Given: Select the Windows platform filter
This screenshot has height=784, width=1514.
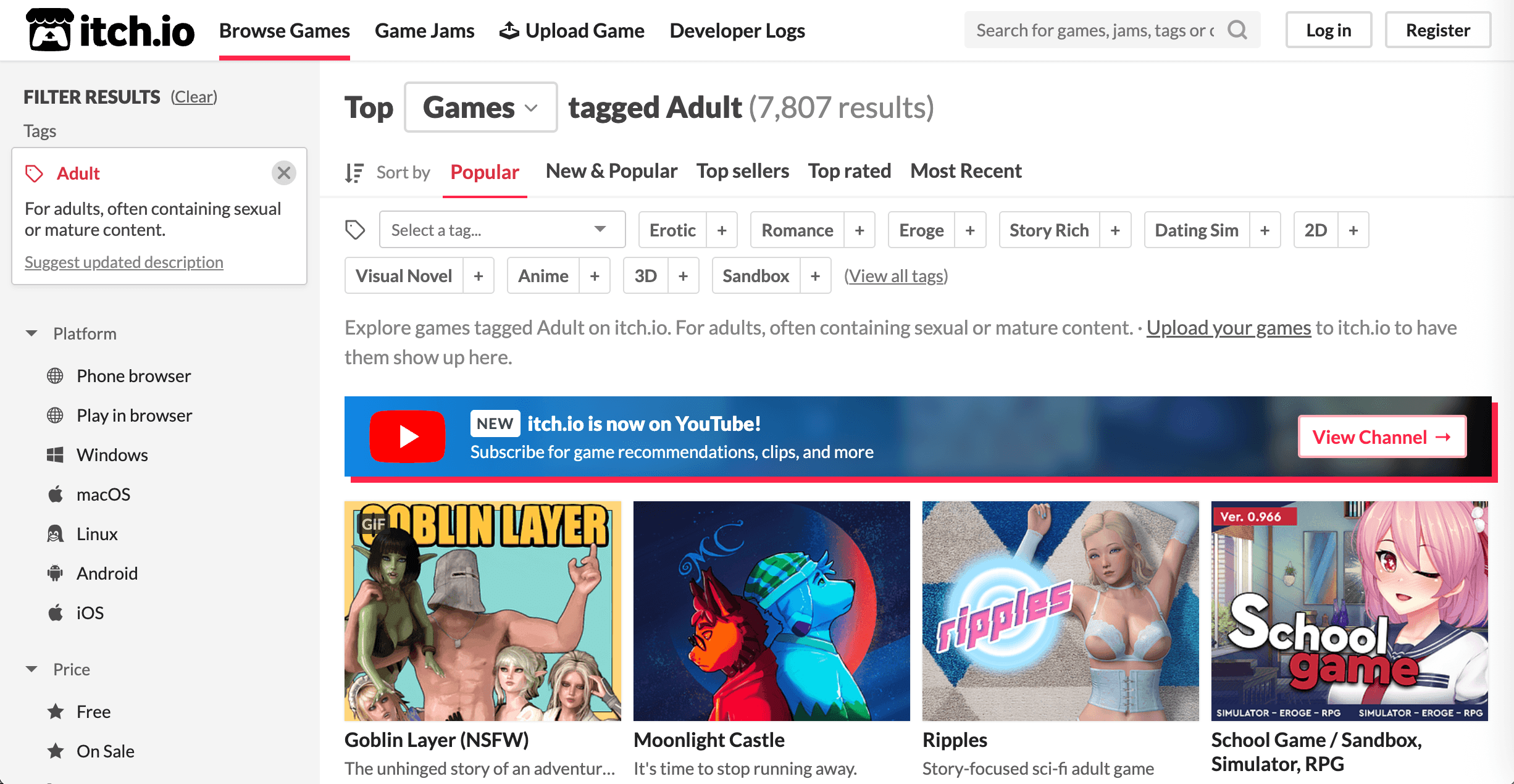Looking at the screenshot, I should [x=112, y=455].
